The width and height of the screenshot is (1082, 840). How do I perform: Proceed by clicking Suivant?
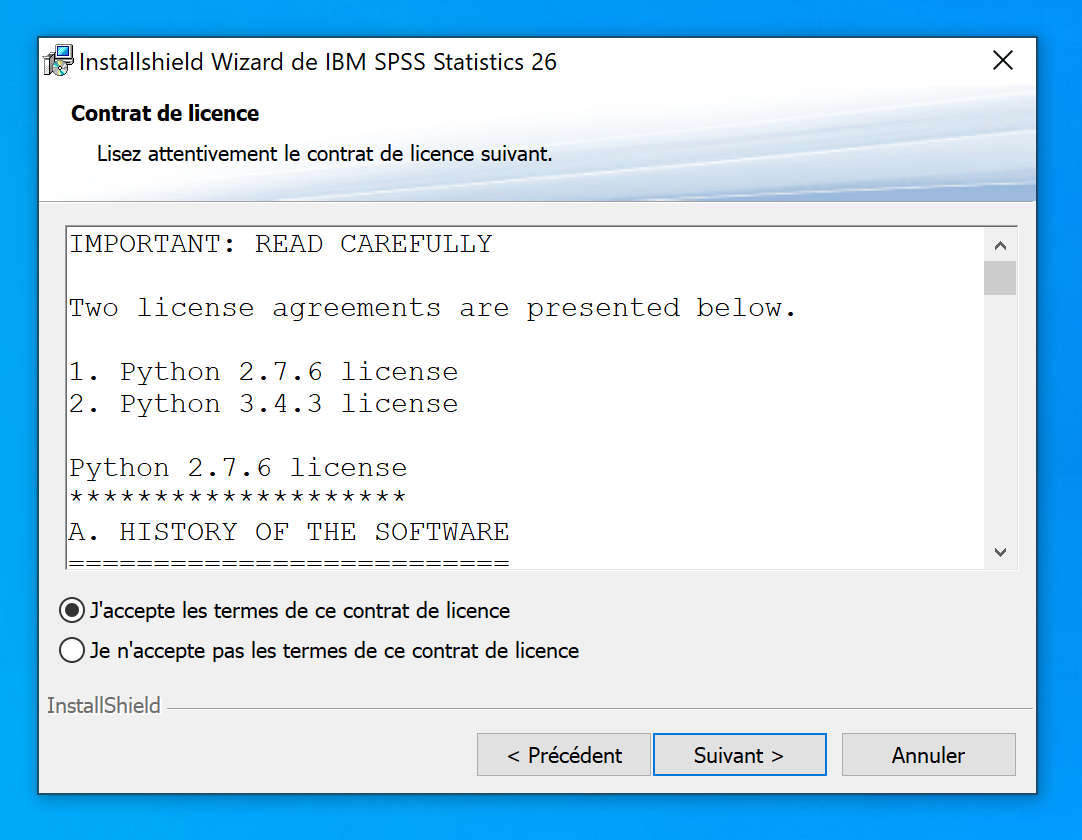tap(739, 755)
